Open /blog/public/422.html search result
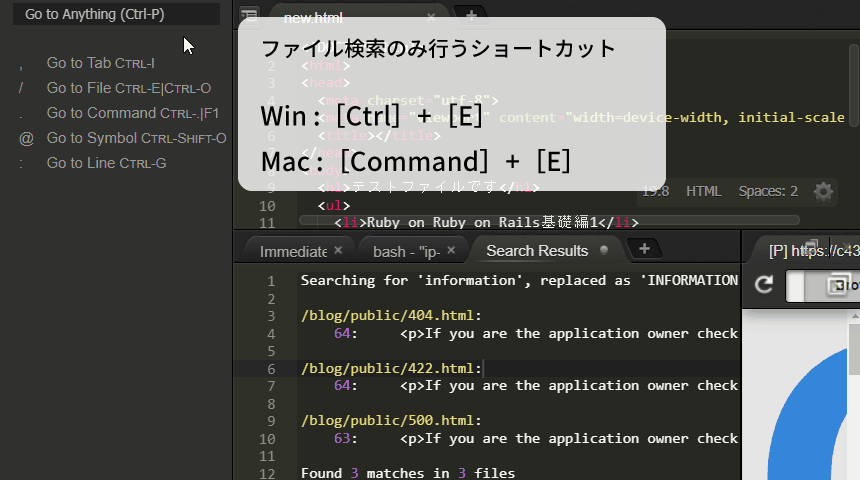 point(391,369)
